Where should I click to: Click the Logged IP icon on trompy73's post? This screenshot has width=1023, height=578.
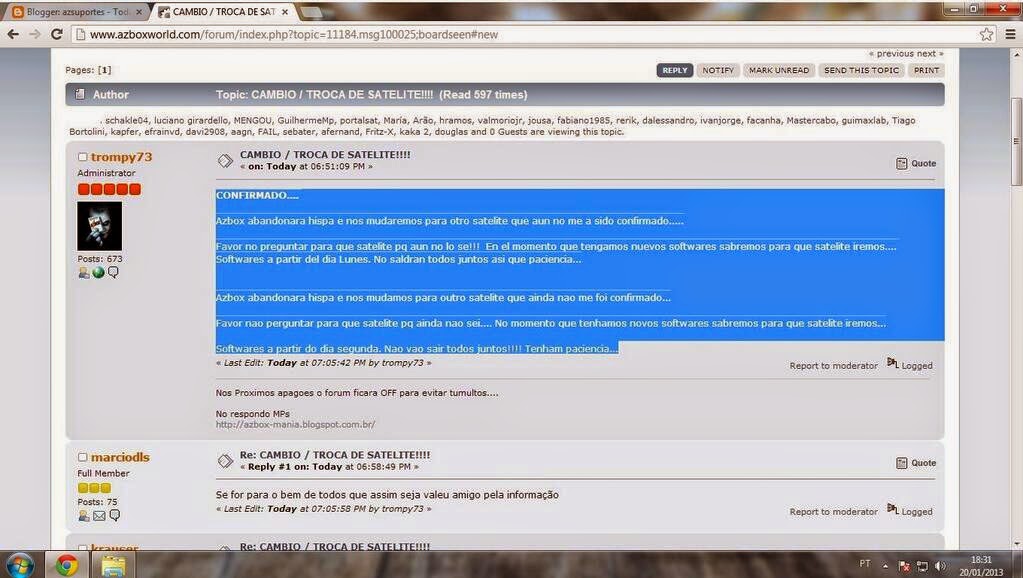point(893,363)
